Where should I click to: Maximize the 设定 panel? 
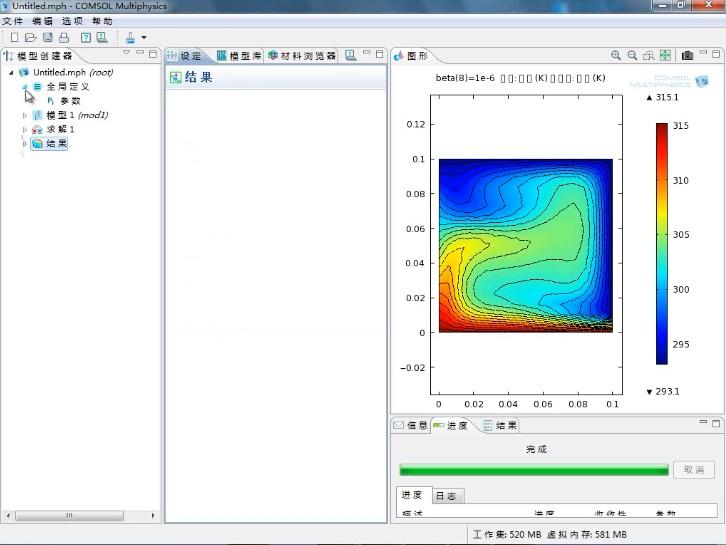[380, 54]
